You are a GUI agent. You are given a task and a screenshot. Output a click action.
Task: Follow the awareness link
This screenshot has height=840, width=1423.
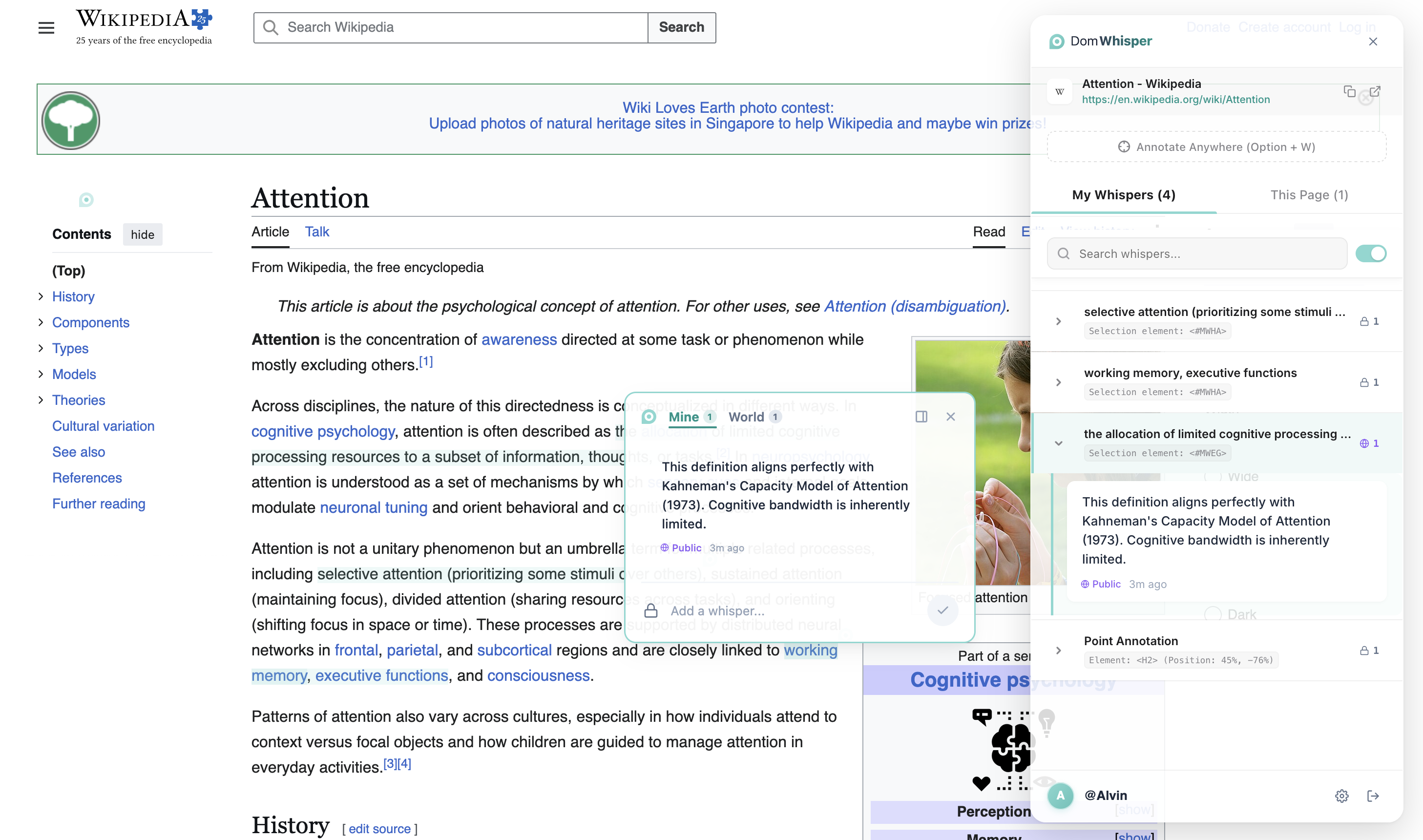(x=519, y=339)
